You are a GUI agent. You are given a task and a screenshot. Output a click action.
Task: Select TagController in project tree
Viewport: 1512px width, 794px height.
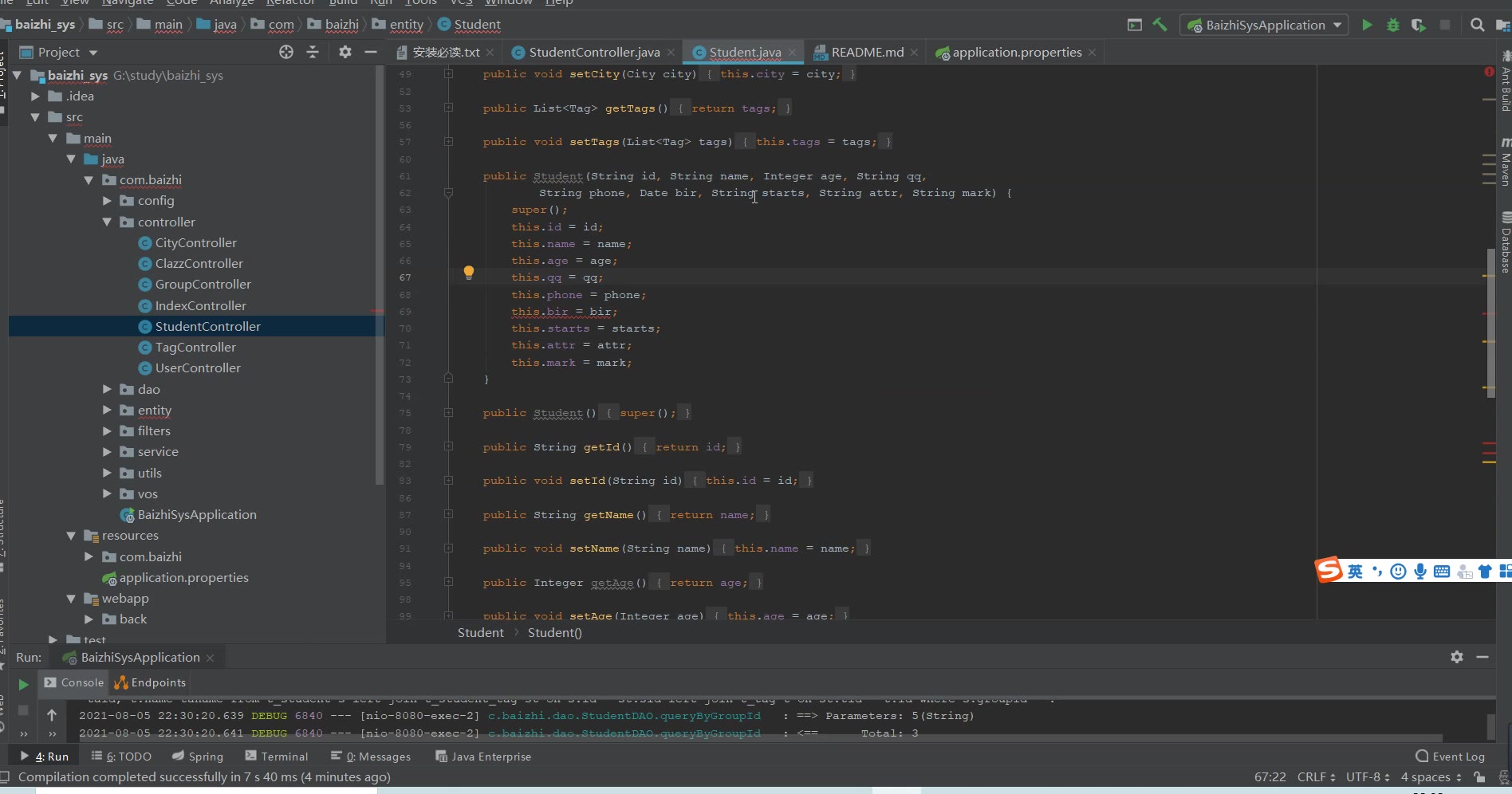click(x=195, y=348)
